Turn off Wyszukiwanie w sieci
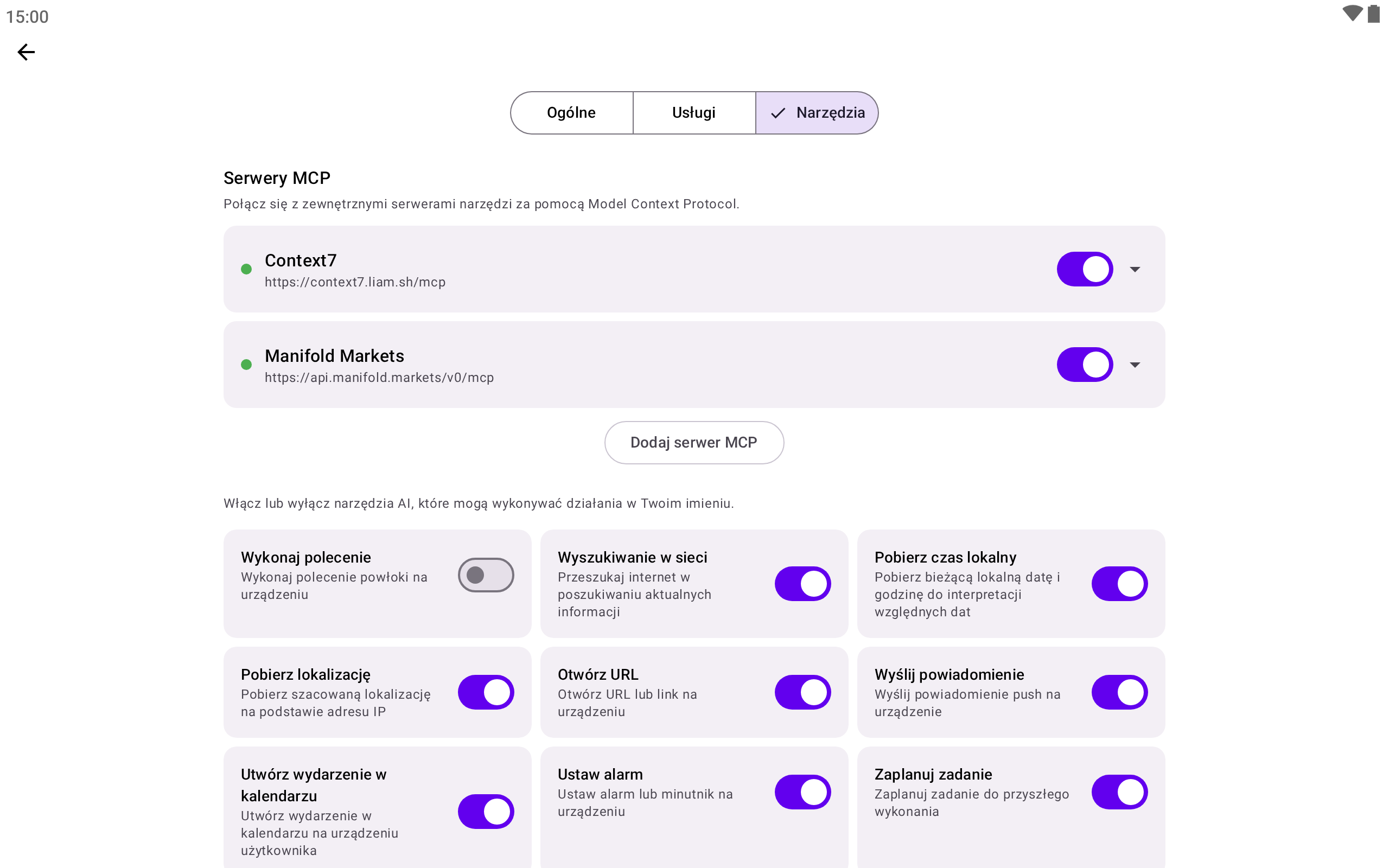This screenshot has width=1389, height=868. click(802, 584)
